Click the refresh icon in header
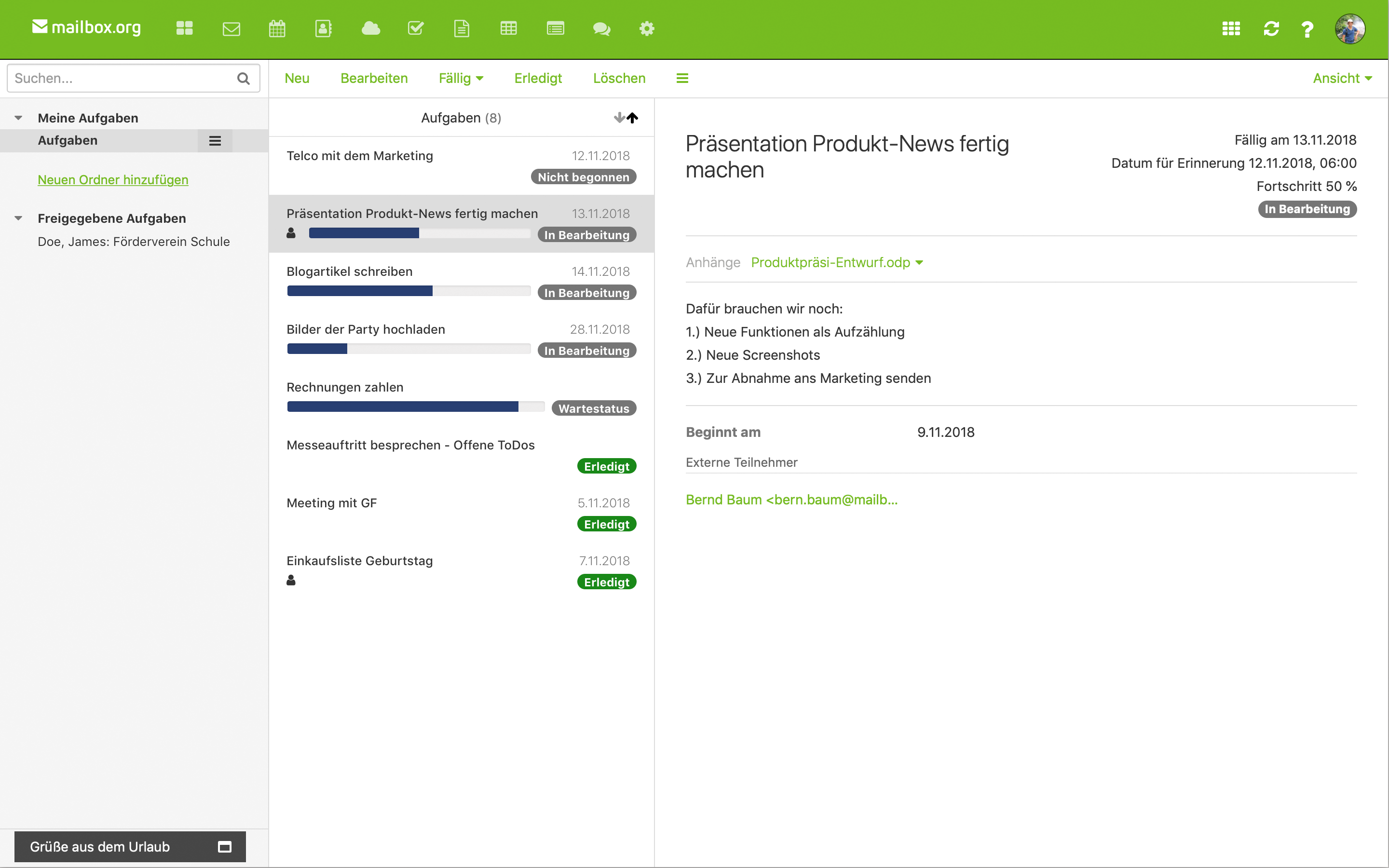Image resolution: width=1389 pixels, height=868 pixels. click(1271, 29)
